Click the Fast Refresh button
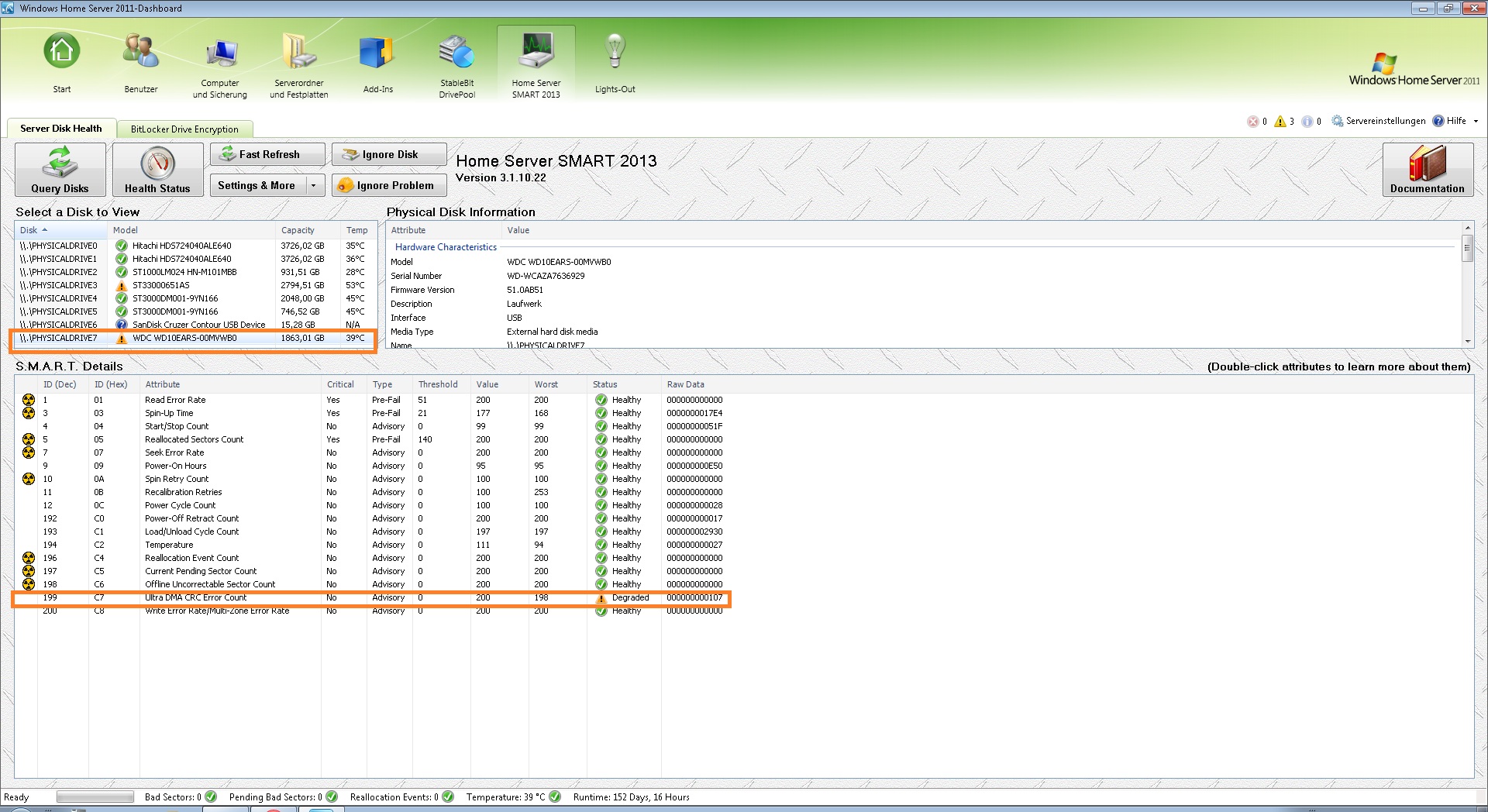Screen dimensions: 1488x812 [x=267, y=154]
